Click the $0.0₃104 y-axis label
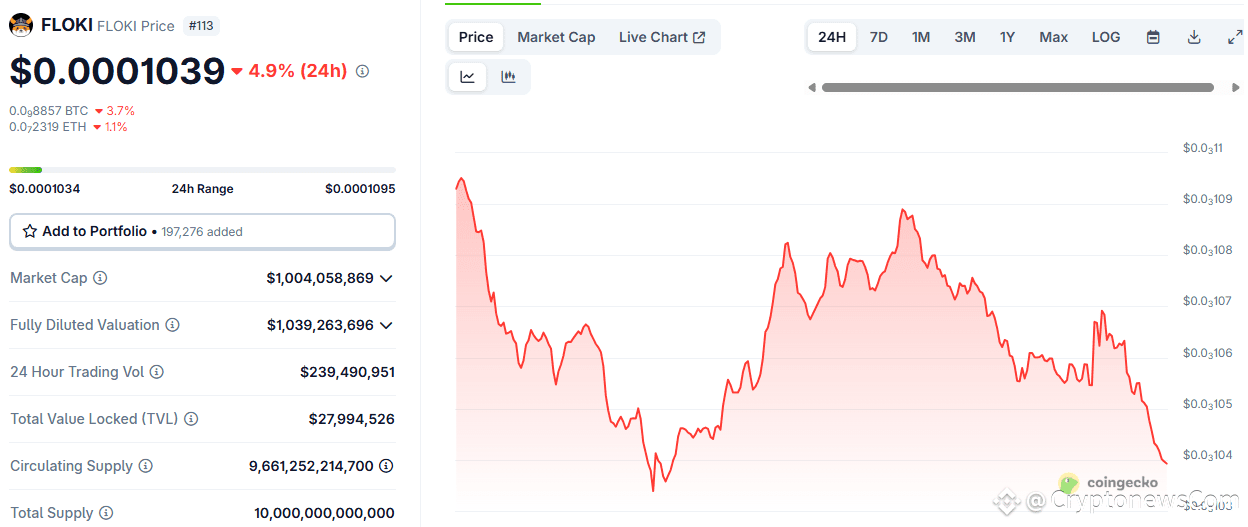1248x527 pixels. coord(1208,455)
